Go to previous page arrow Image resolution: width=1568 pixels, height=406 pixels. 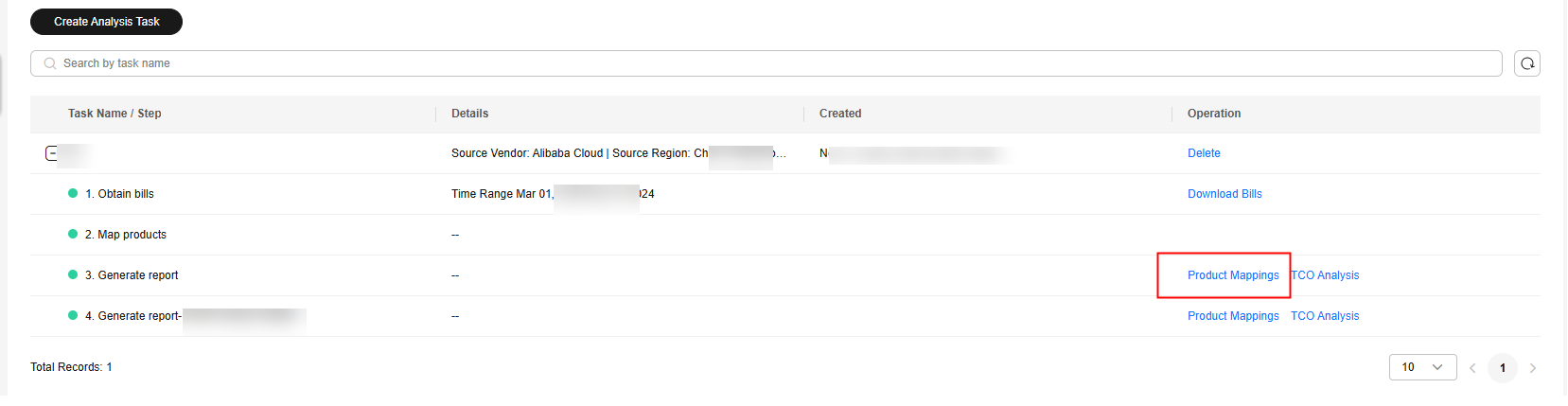click(1472, 368)
